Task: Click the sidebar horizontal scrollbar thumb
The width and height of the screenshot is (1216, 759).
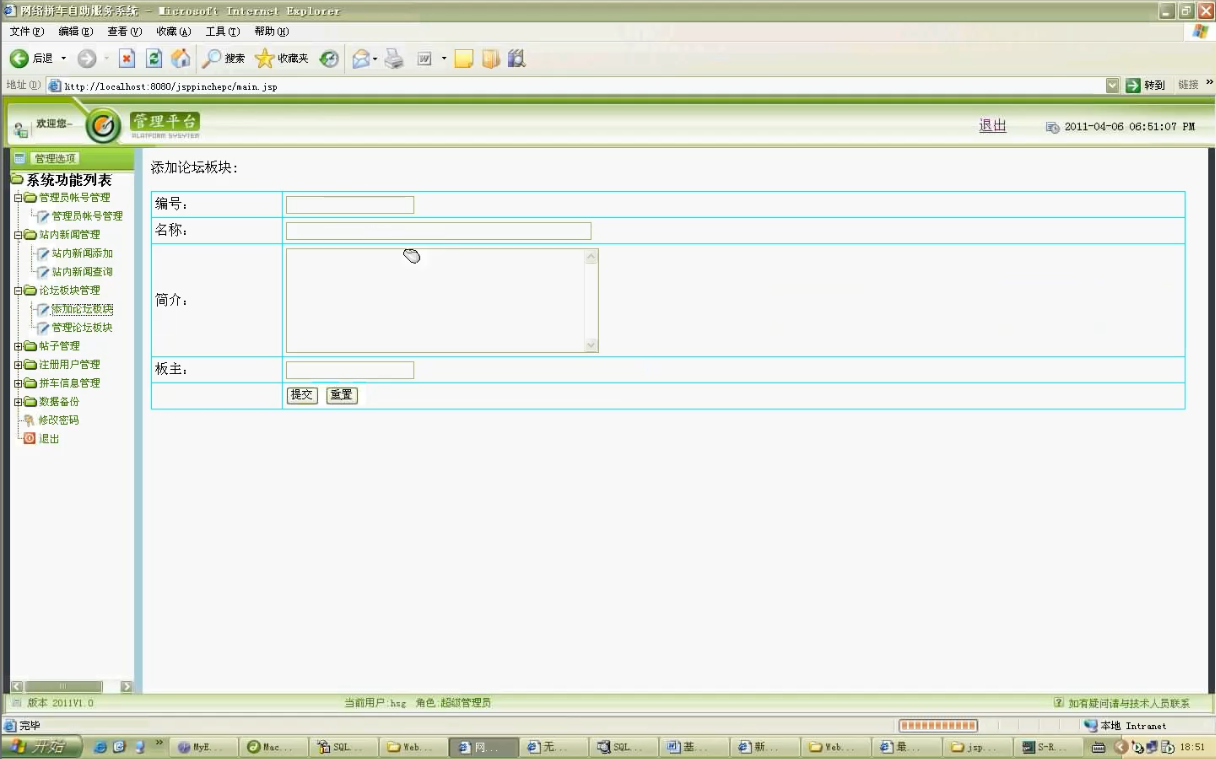Action: pyautogui.click(x=63, y=687)
